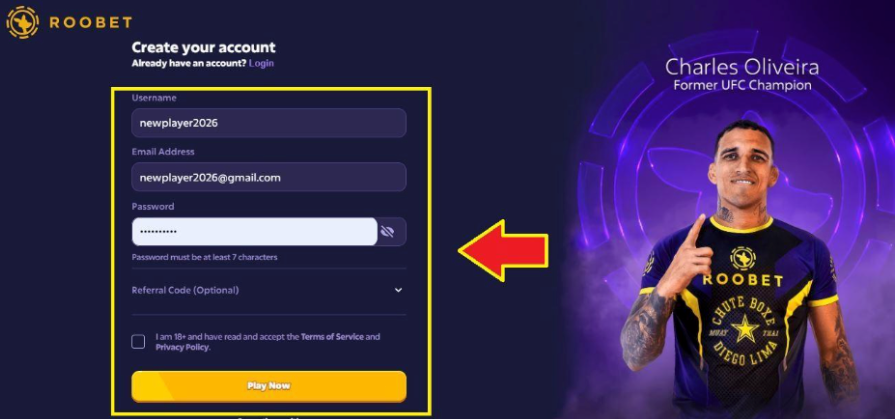Open the Referral Code (Optional) section
The width and height of the screenshot is (895, 419).
(269, 290)
